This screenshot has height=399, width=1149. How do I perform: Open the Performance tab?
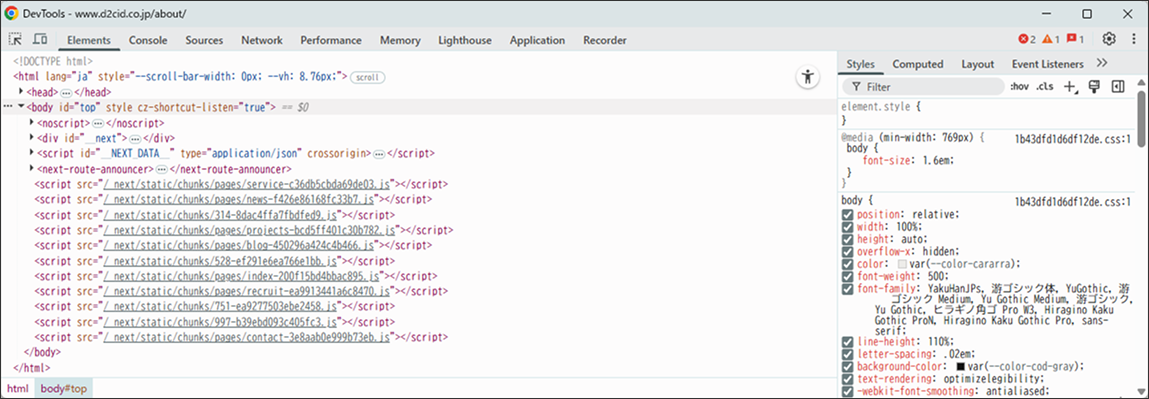(x=330, y=40)
